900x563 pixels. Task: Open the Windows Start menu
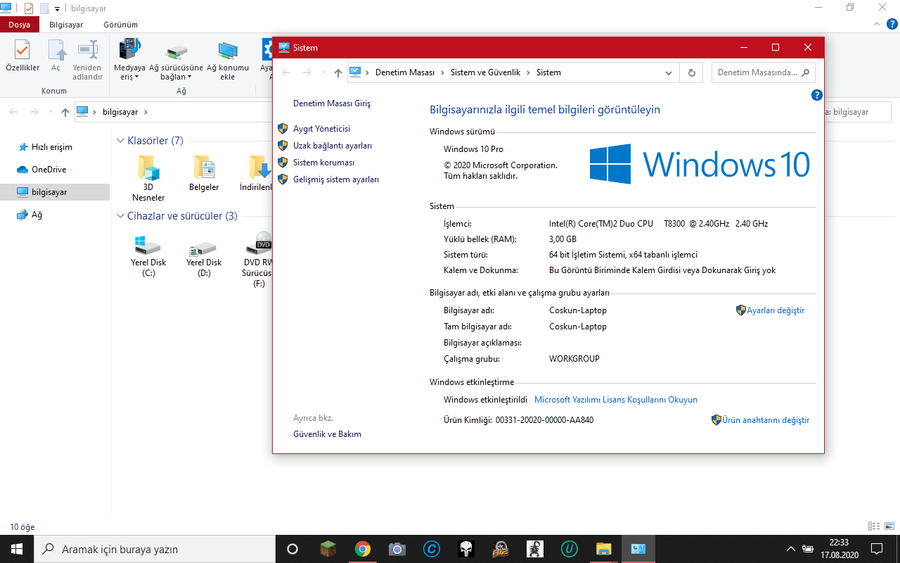point(17,549)
